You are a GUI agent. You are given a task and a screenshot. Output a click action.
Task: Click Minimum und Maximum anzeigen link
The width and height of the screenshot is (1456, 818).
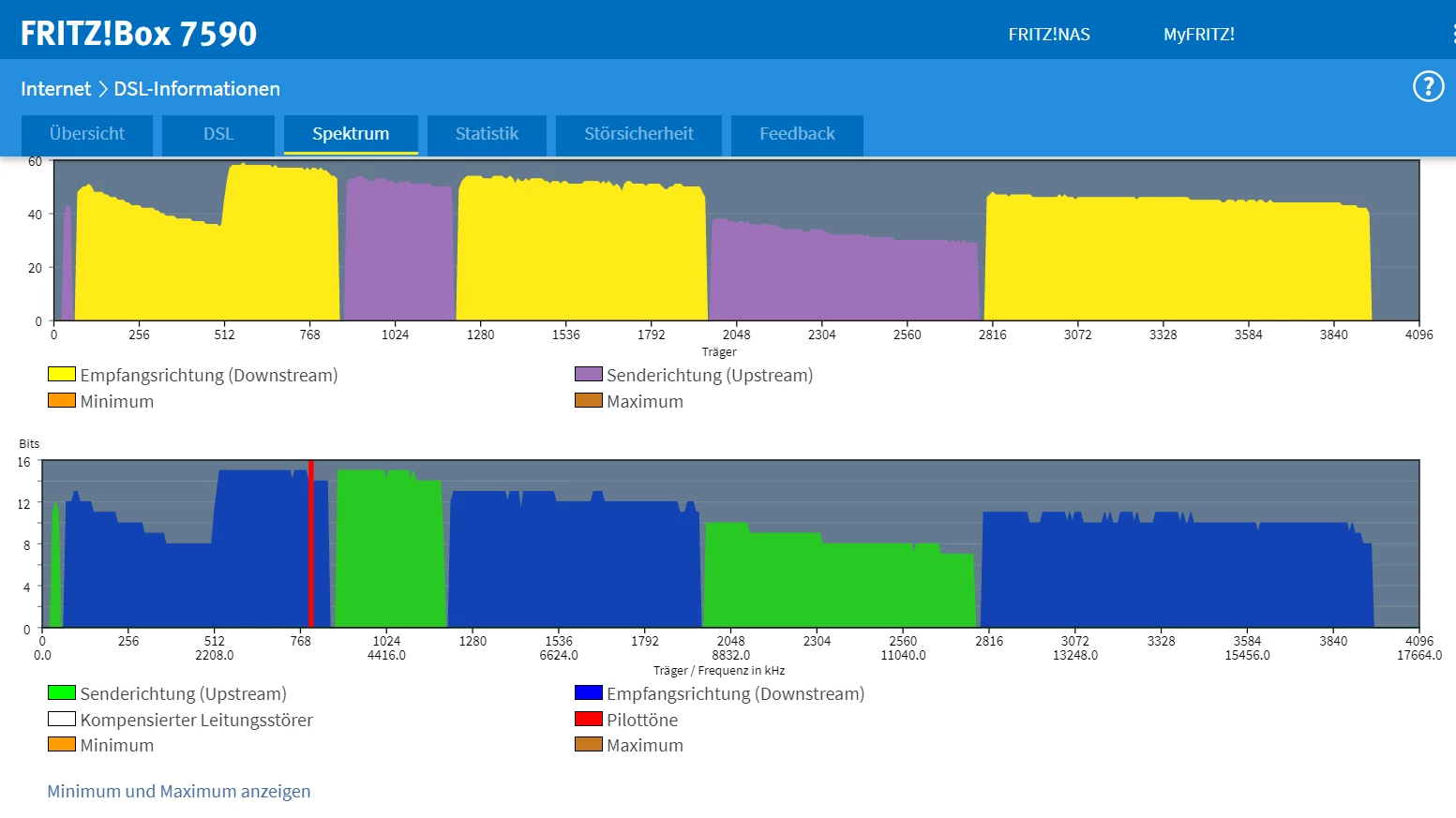click(x=179, y=791)
